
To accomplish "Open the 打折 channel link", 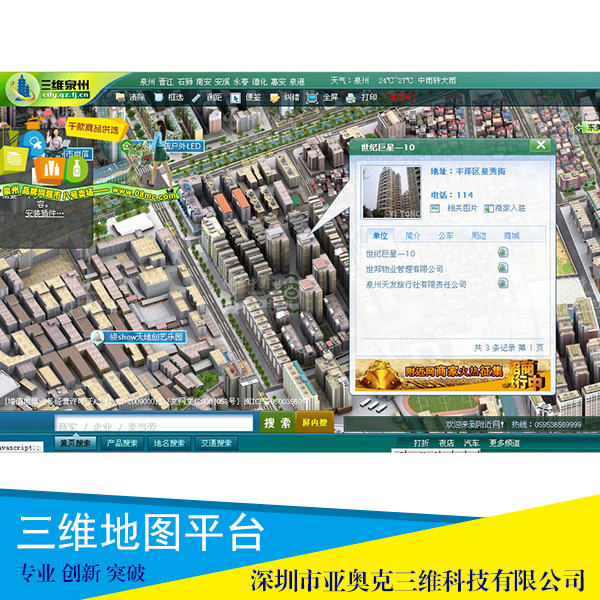I will point(421,443).
